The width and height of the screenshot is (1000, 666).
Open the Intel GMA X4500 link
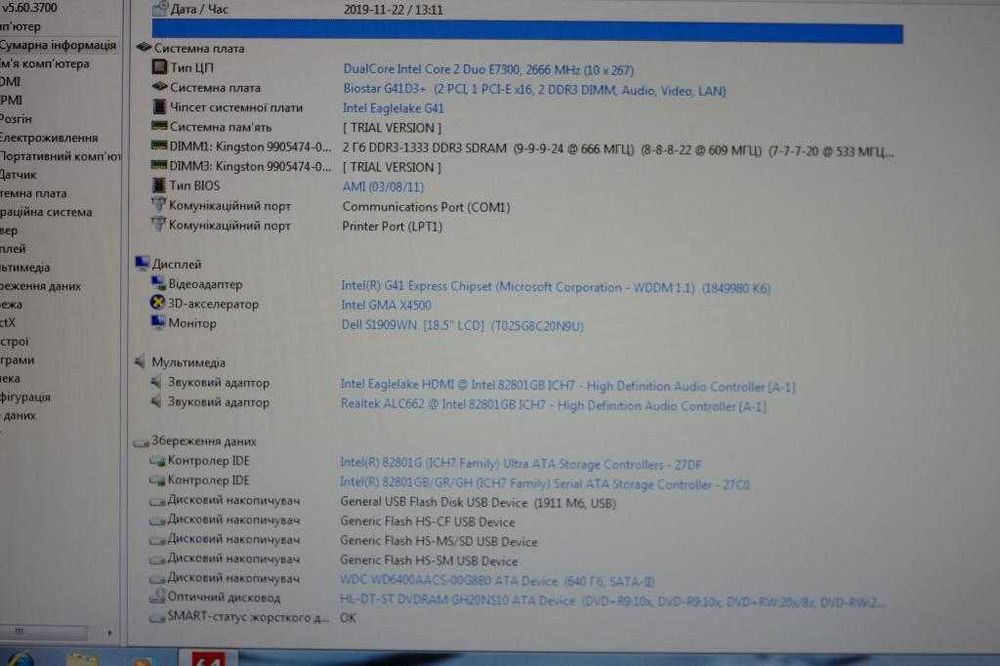point(386,305)
